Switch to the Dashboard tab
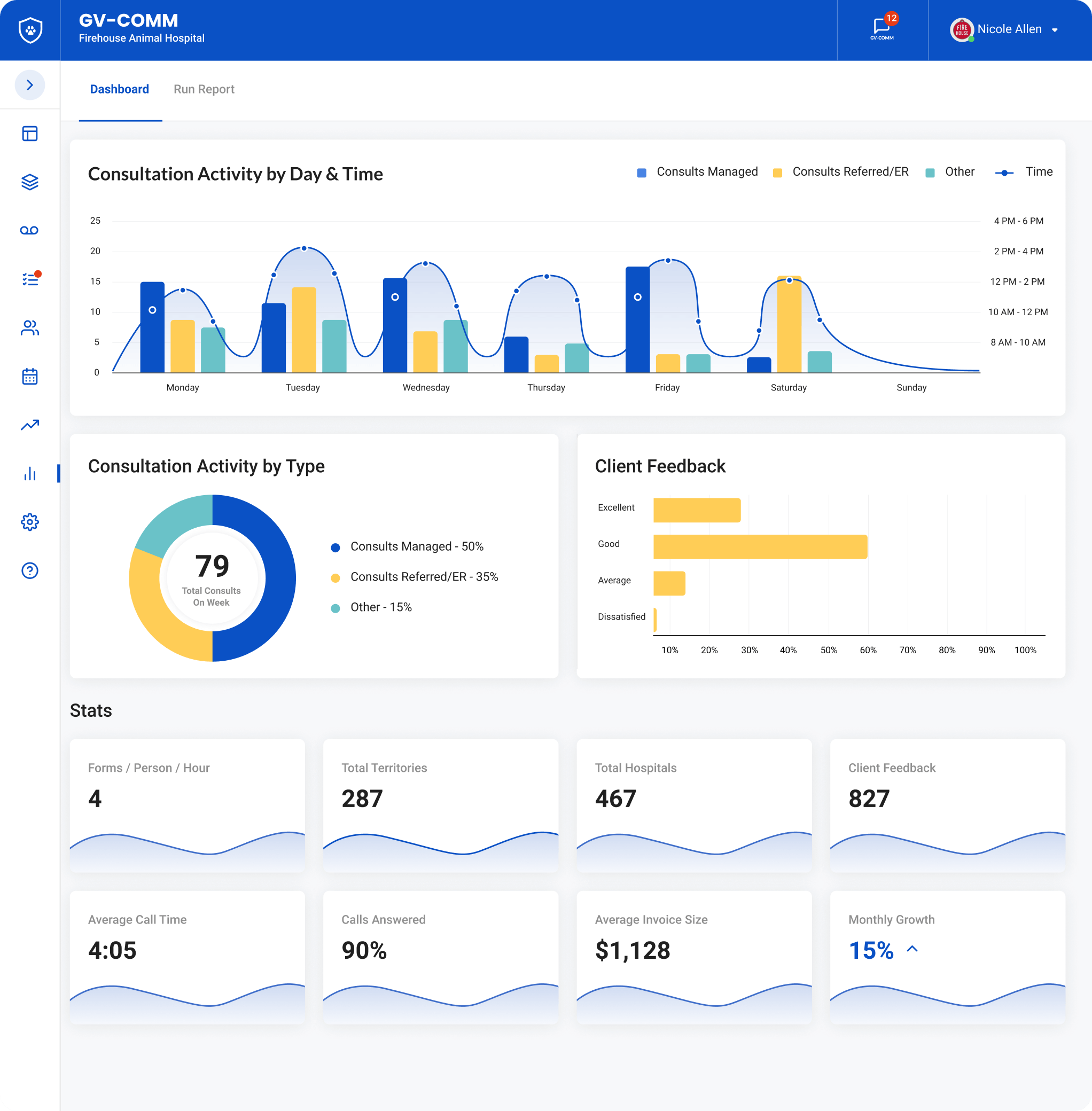 119,89
